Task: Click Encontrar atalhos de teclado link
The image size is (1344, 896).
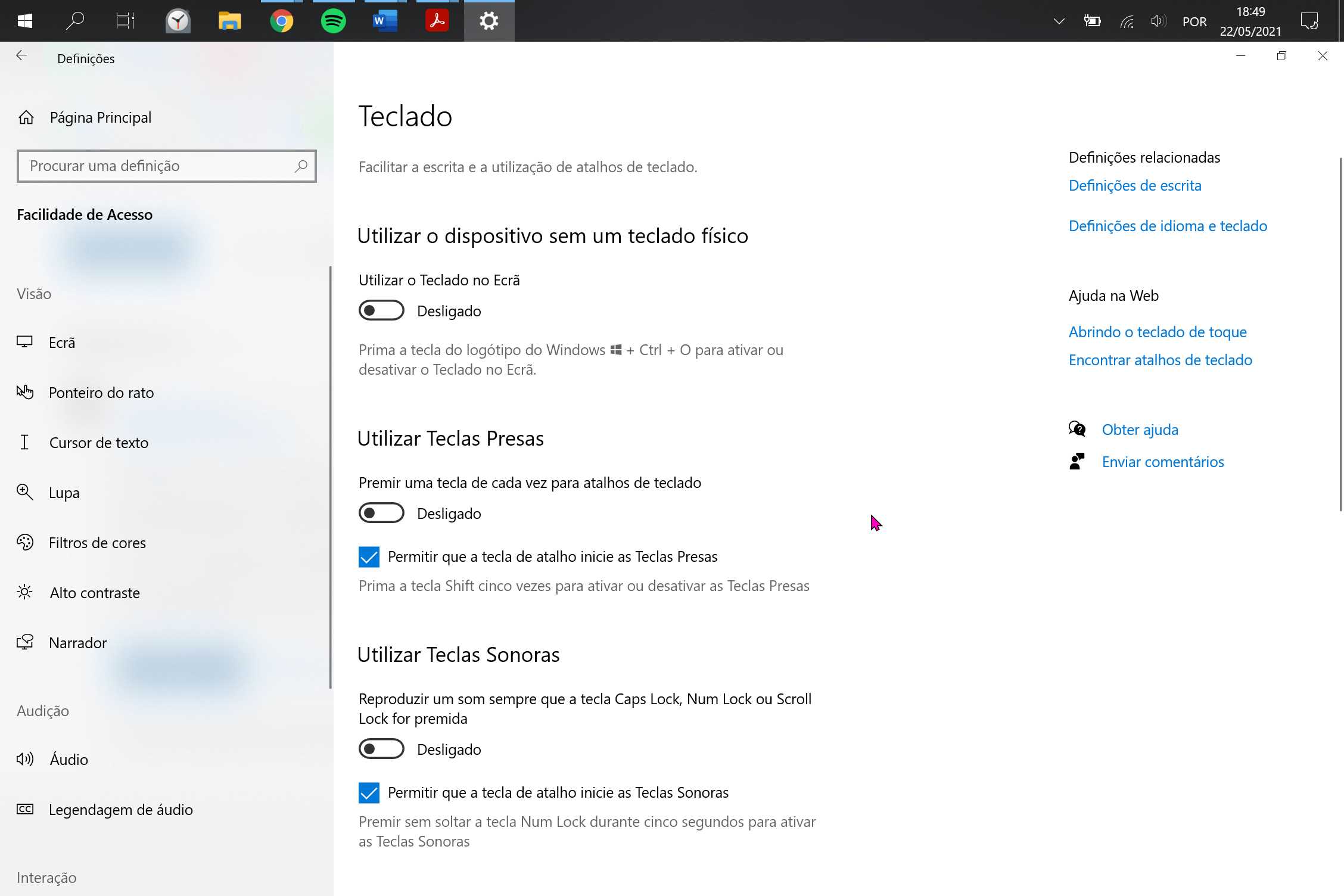Action: tap(1160, 360)
